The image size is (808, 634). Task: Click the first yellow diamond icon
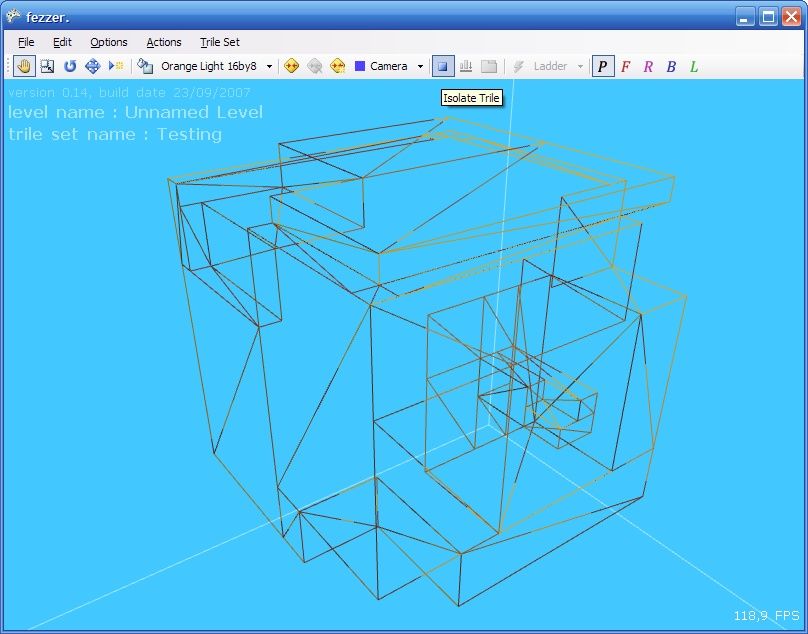pyautogui.click(x=292, y=66)
